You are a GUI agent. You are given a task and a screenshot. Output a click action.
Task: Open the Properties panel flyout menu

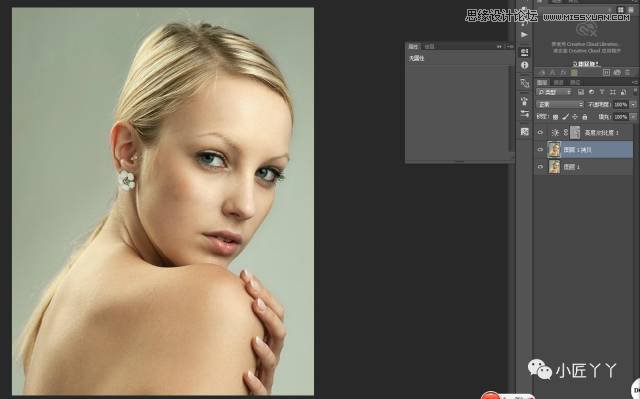[x=510, y=47]
